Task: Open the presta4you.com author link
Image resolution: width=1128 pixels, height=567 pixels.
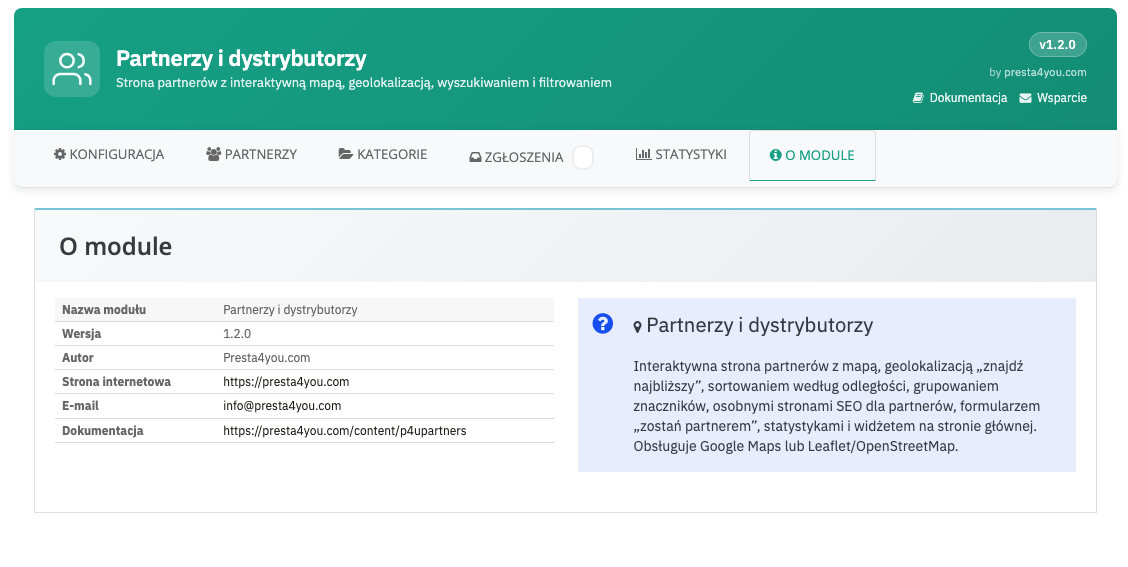Action: (x=1045, y=72)
